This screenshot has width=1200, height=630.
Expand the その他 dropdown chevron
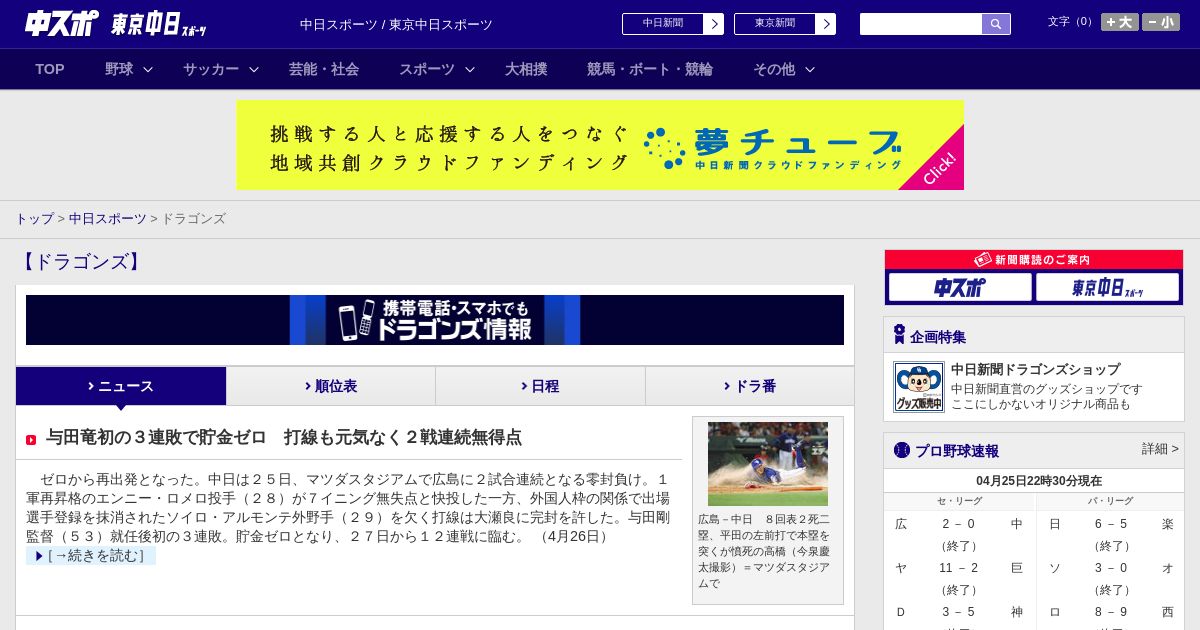point(810,69)
